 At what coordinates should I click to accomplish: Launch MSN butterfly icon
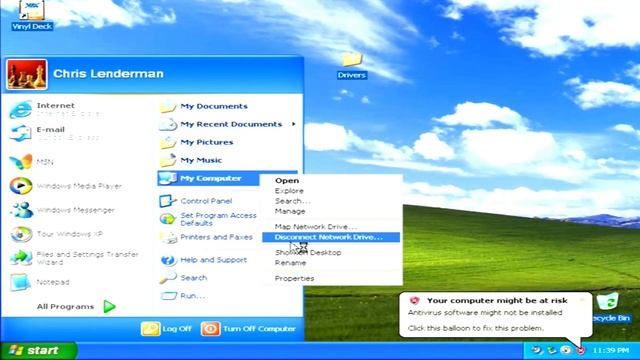[x=20, y=162]
